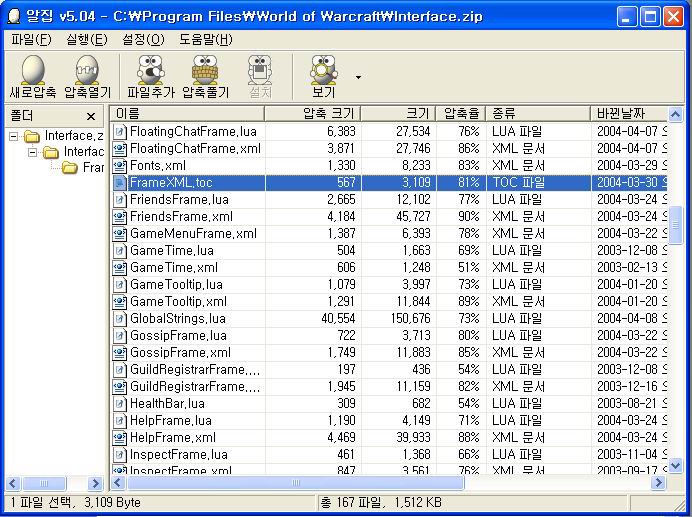Viewport: 692px width, 517px height.
Task: Click the file list horizontal scrollbar thumb
Action: pos(288,483)
